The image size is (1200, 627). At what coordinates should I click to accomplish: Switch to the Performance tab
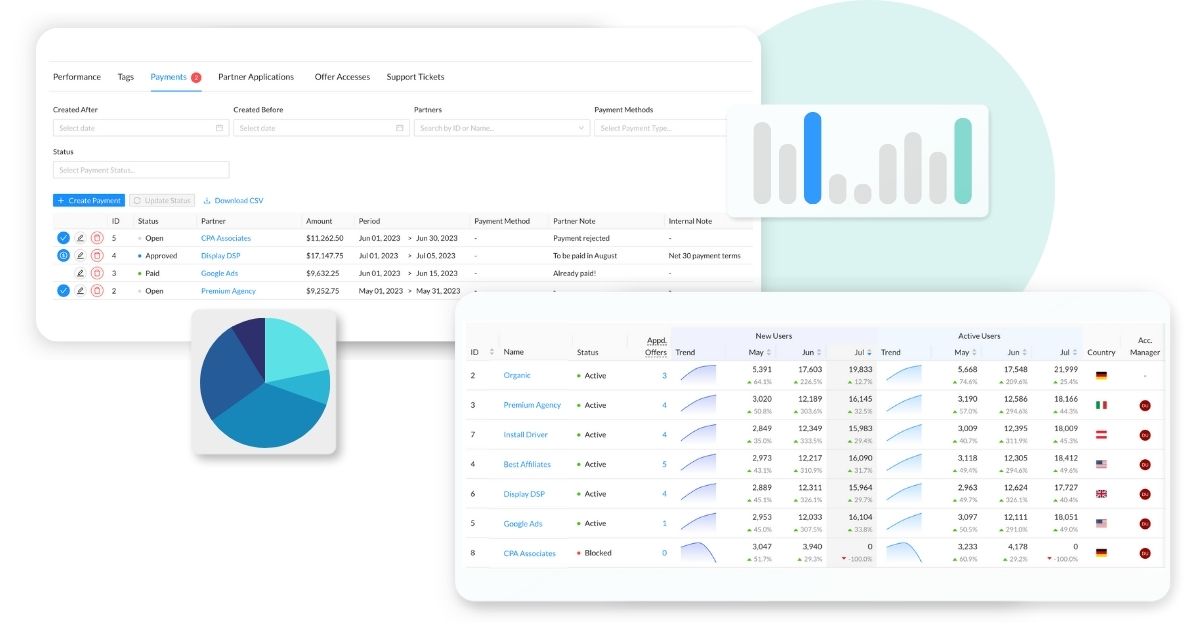point(77,77)
